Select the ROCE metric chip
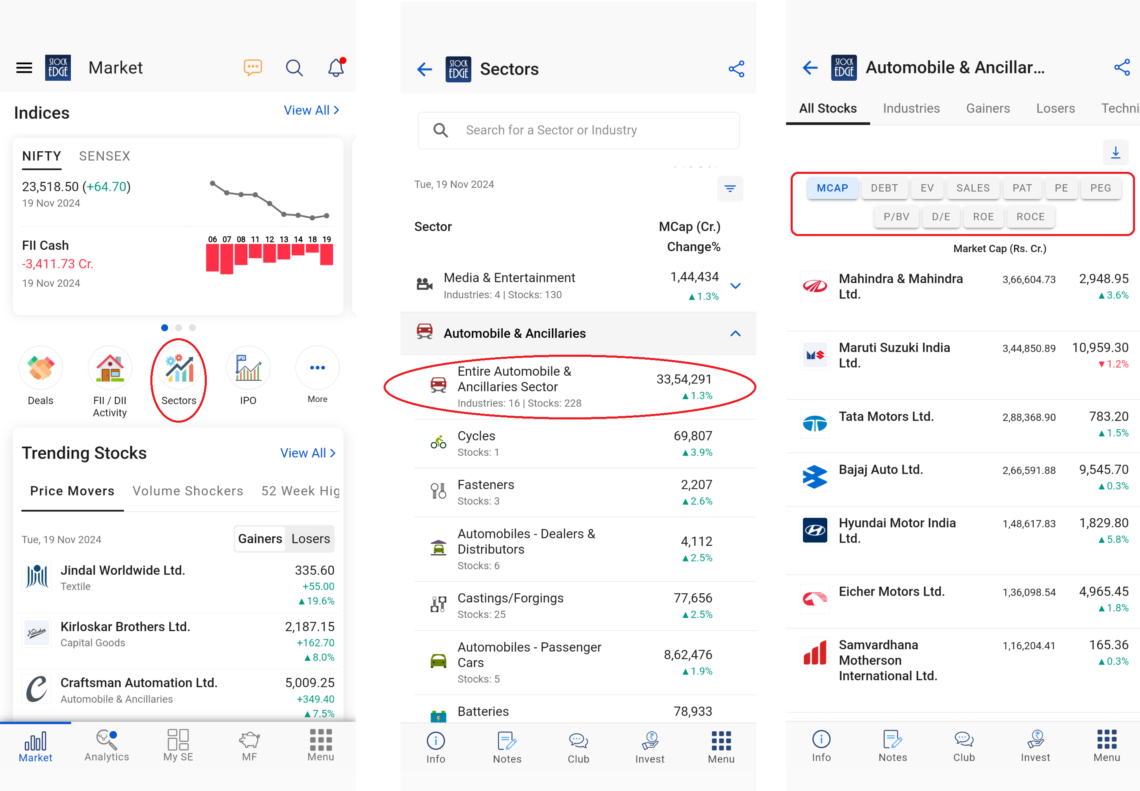The height and width of the screenshot is (791, 1140). (1030, 217)
